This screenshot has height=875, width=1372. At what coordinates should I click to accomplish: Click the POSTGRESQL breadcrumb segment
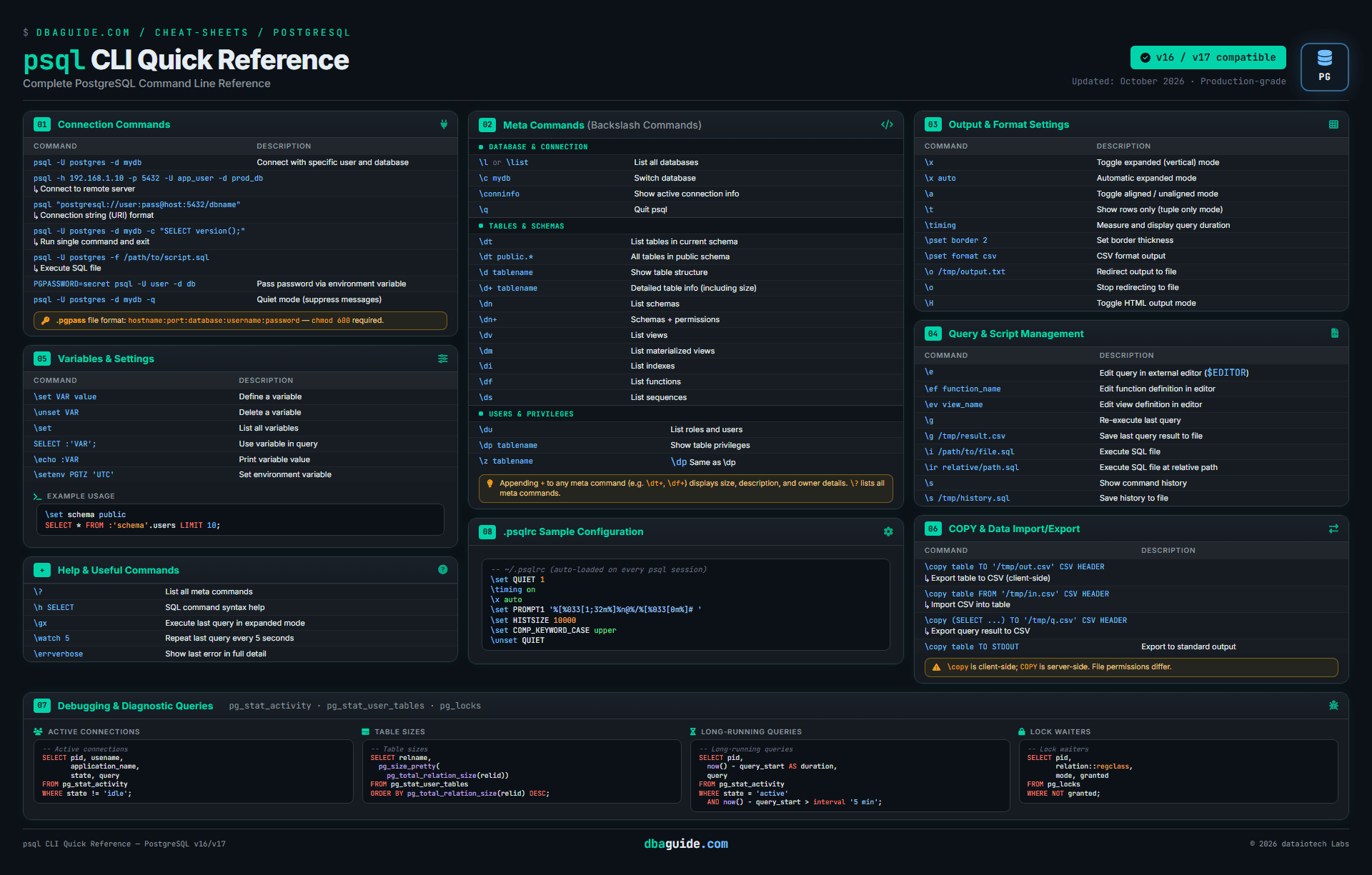pyautogui.click(x=312, y=33)
